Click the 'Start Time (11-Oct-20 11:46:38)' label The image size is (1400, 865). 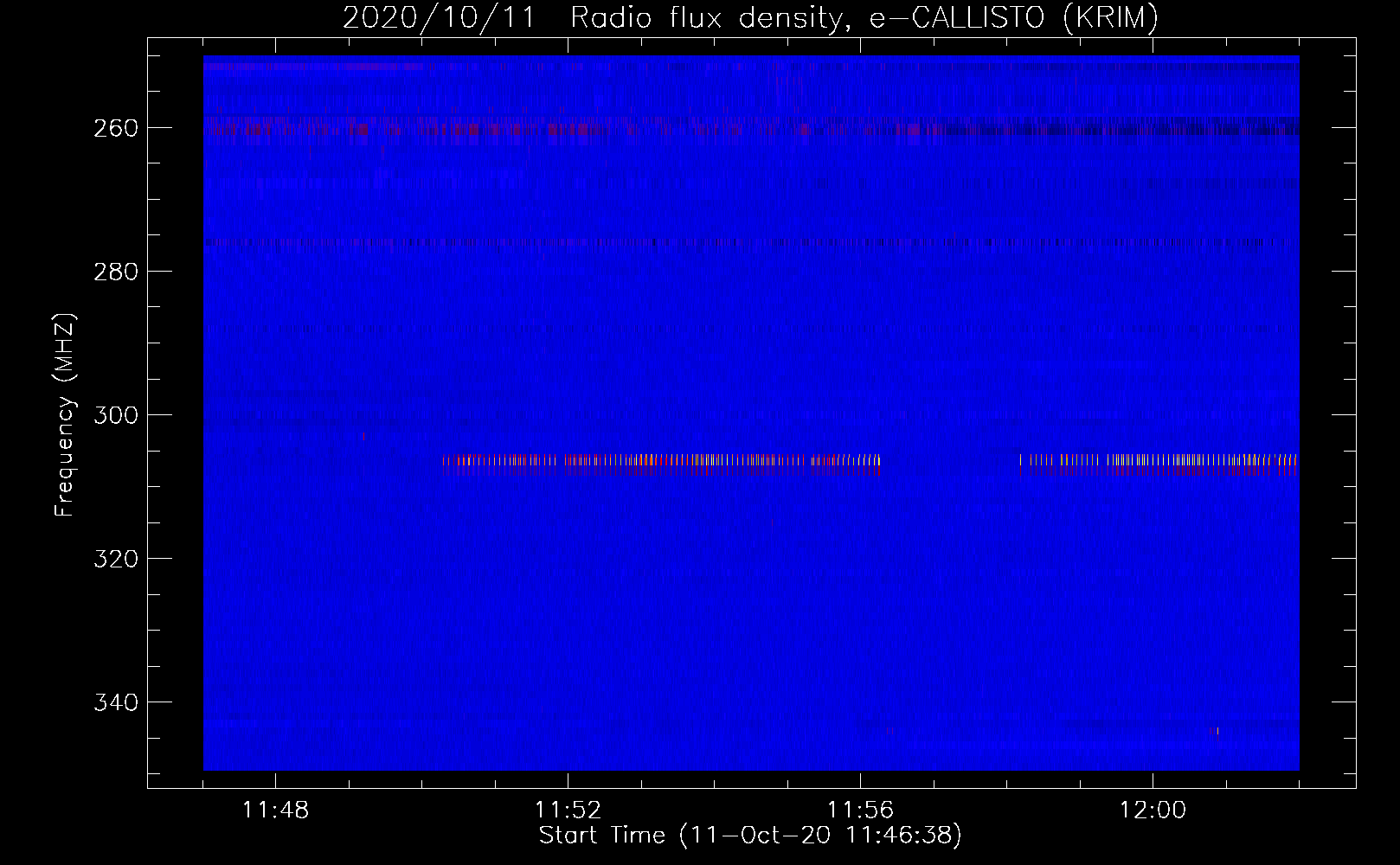coord(750,836)
